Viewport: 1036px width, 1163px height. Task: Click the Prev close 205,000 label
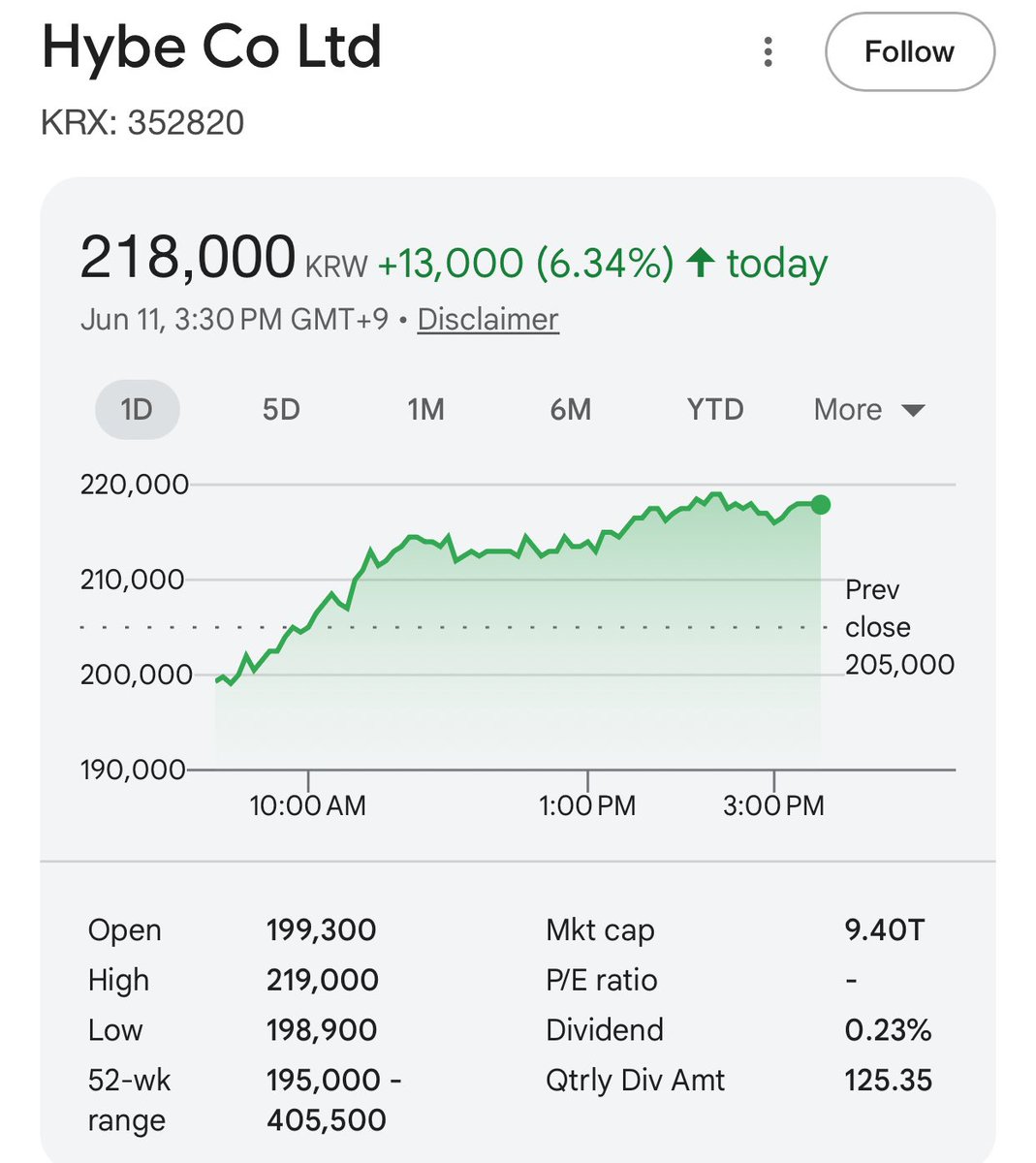[899, 627]
